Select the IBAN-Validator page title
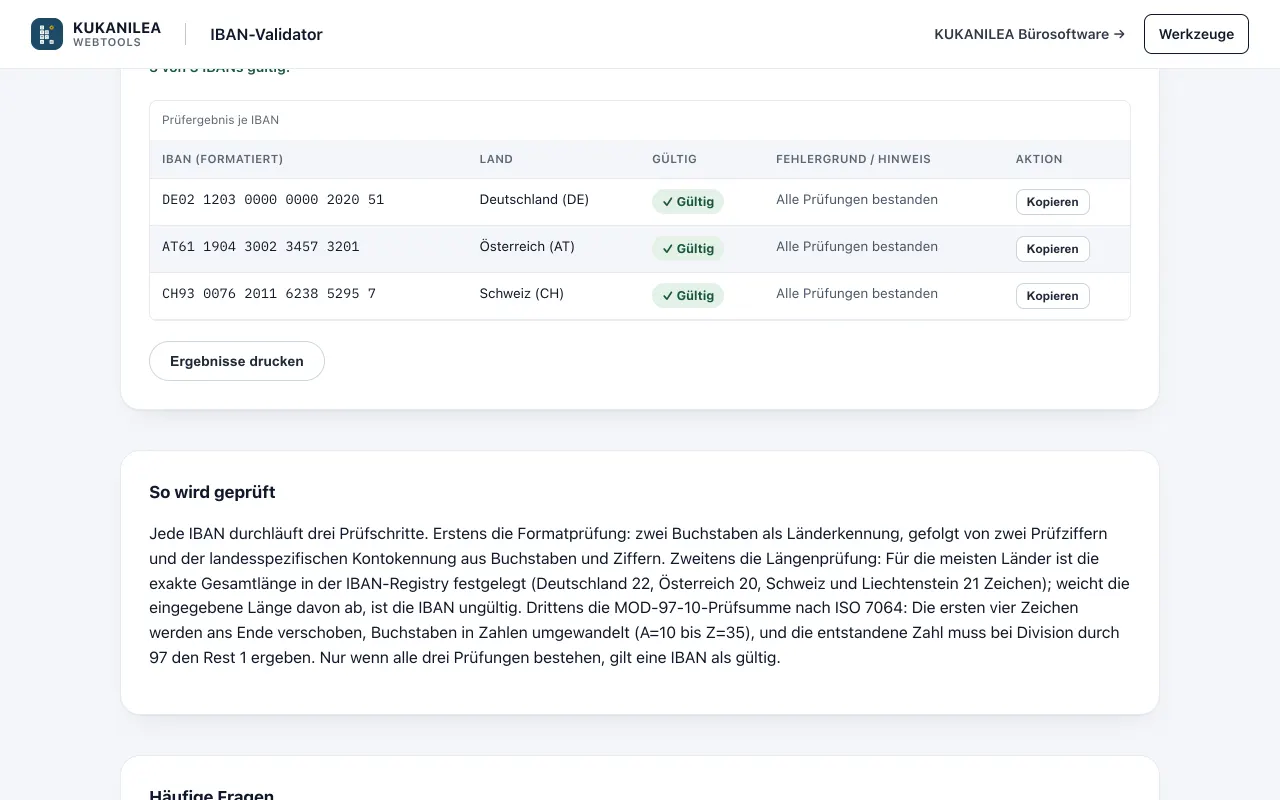 pos(266,34)
